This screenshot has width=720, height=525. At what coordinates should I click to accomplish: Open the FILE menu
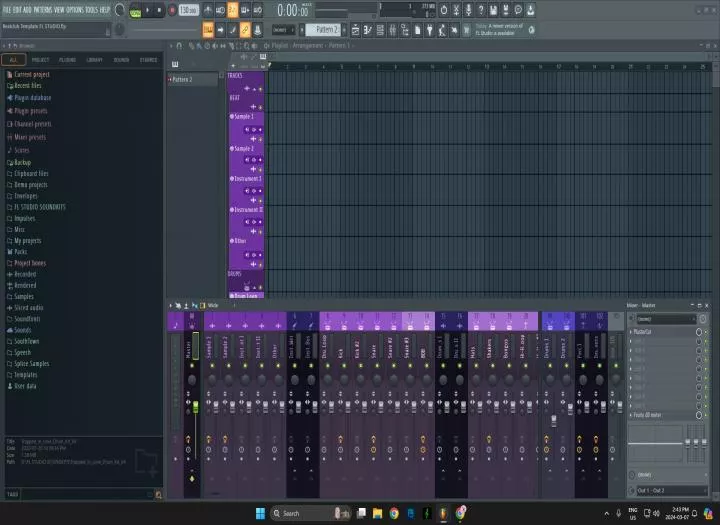pos(6,10)
